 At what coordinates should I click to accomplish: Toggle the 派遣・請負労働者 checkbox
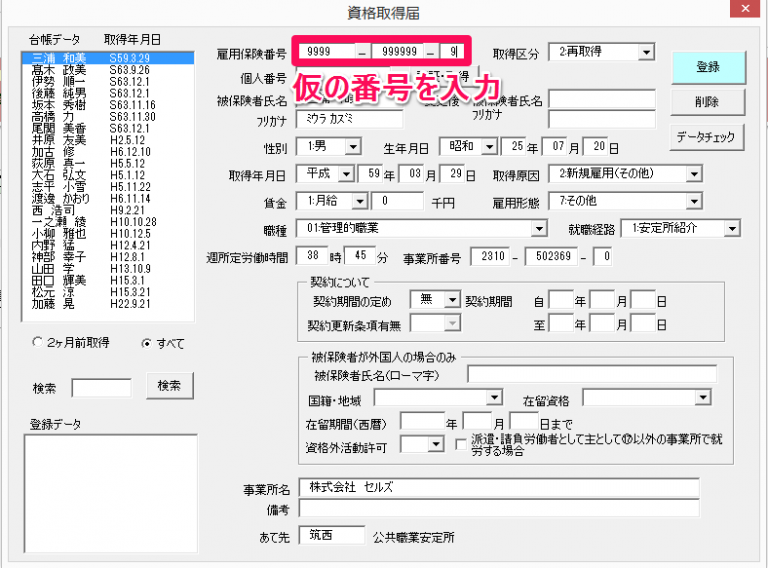point(460,444)
